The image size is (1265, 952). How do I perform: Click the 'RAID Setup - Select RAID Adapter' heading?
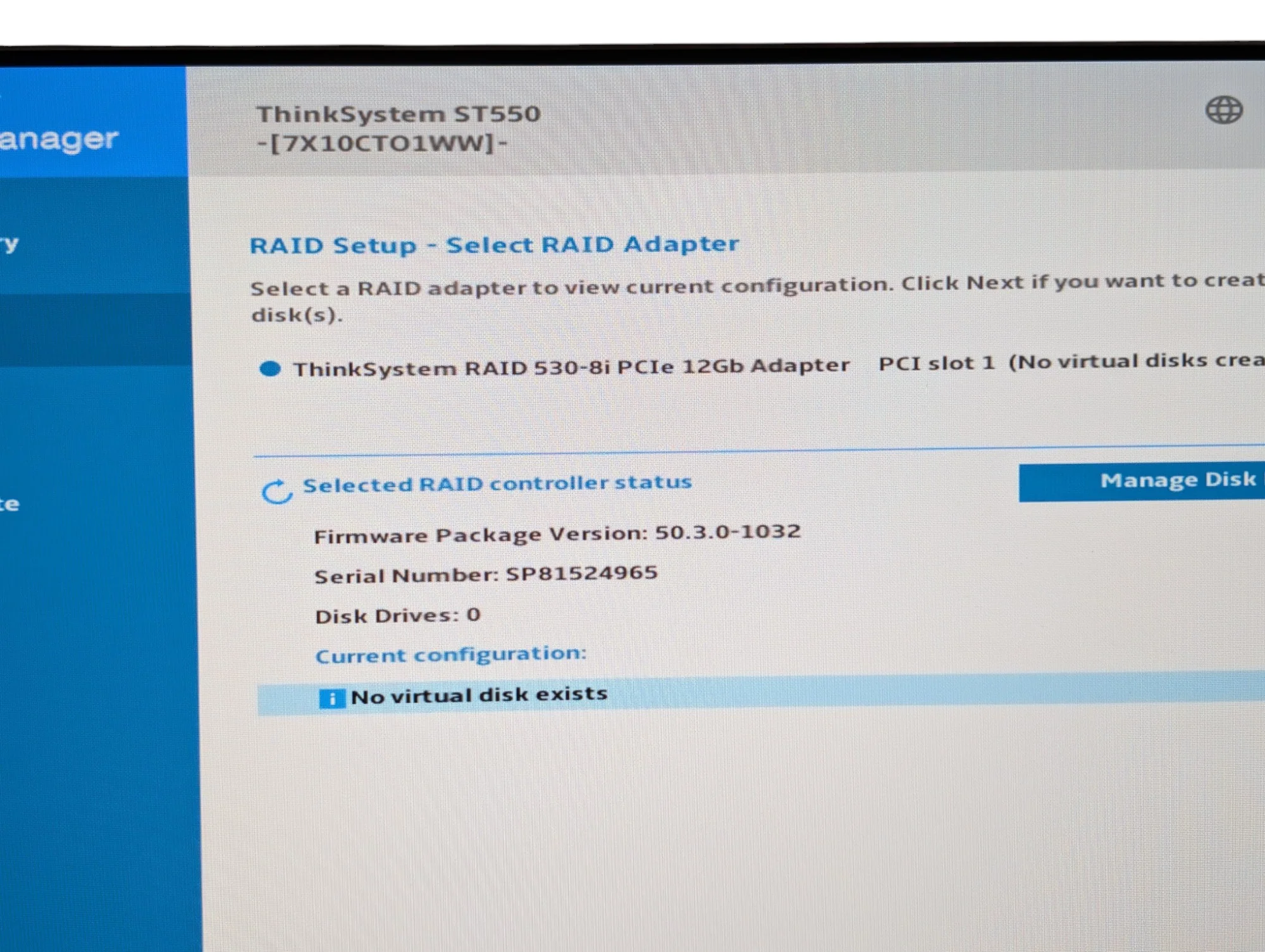(494, 245)
